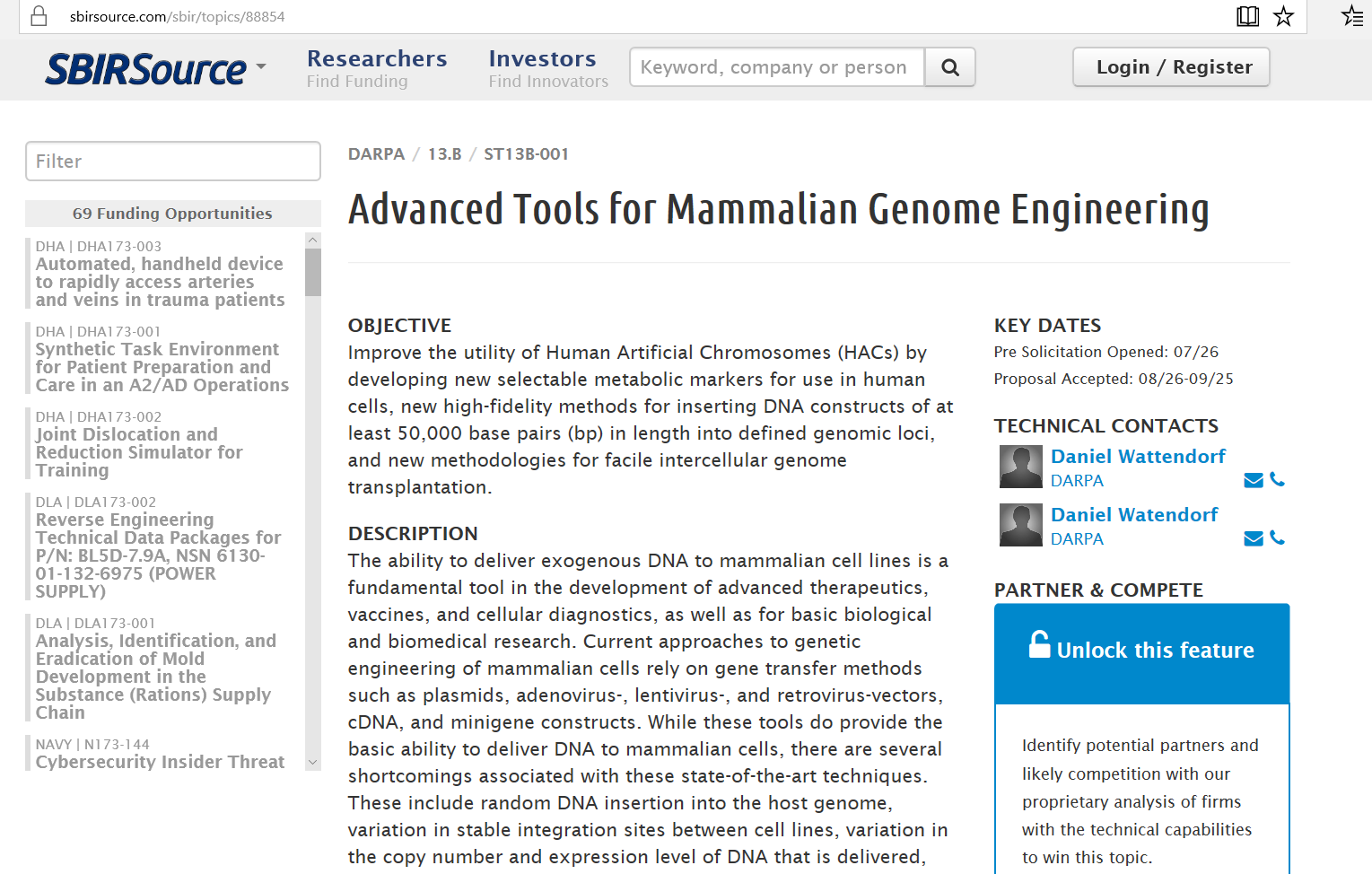Click the Filter input field
This screenshot has width=1372, height=874.
[x=173, y=162]
